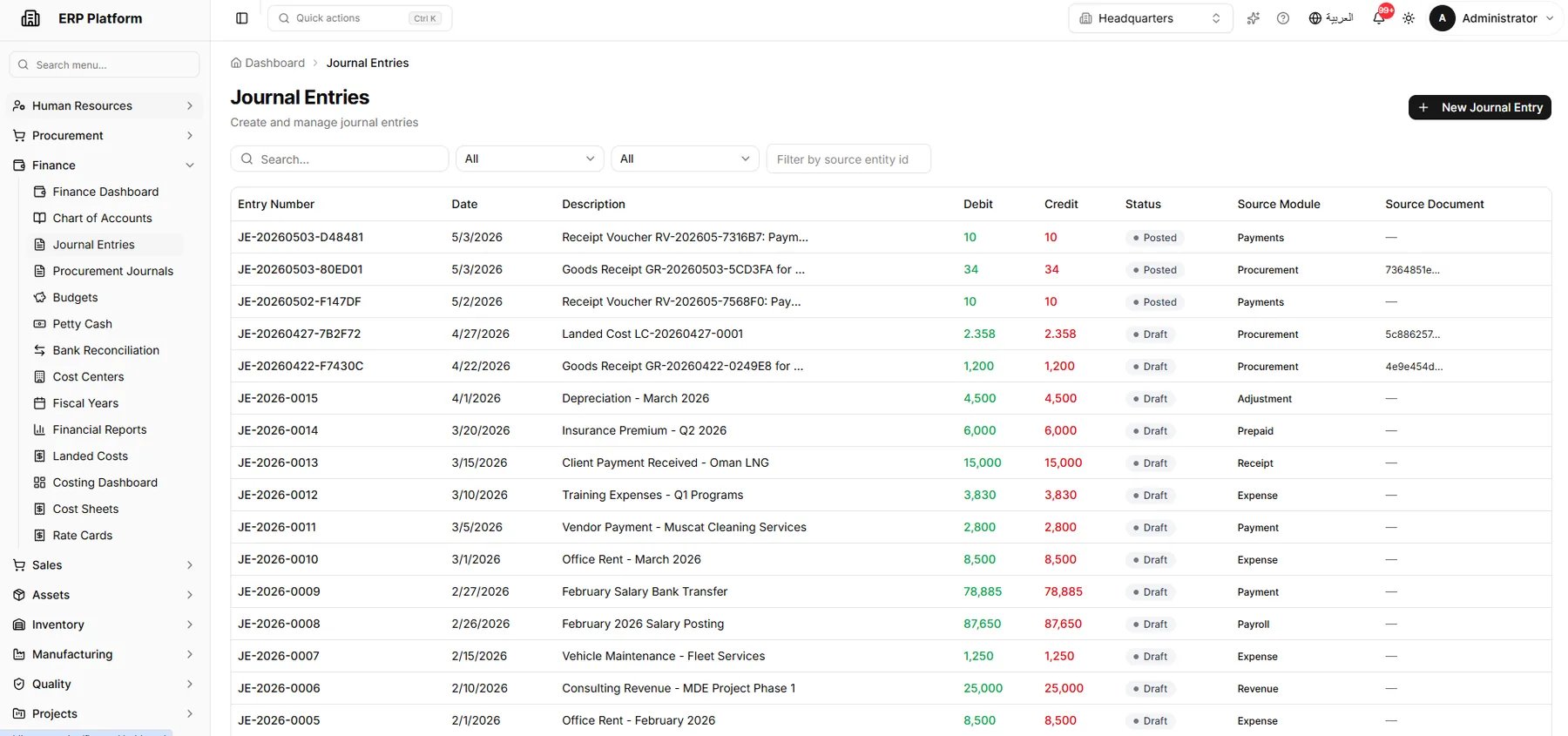Open Finance Dashboard from sidebar
1568x736 pixels.
click(105, 192)
